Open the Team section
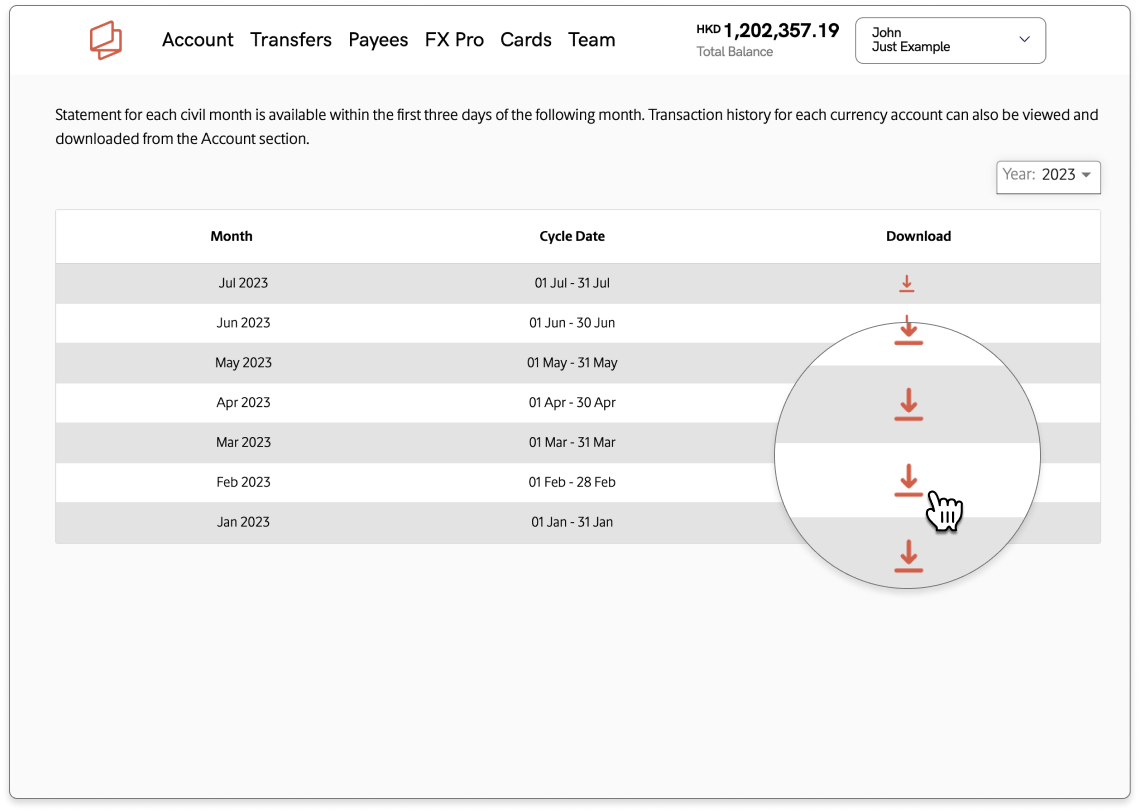This screenshot has width=1139, height=812. 591,40
